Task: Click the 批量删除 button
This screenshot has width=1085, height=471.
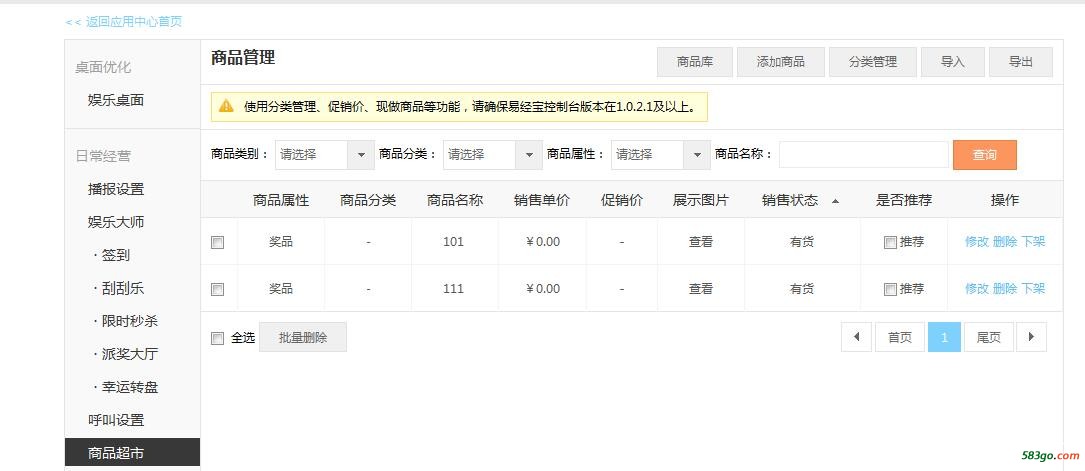Action: (303, 338)
